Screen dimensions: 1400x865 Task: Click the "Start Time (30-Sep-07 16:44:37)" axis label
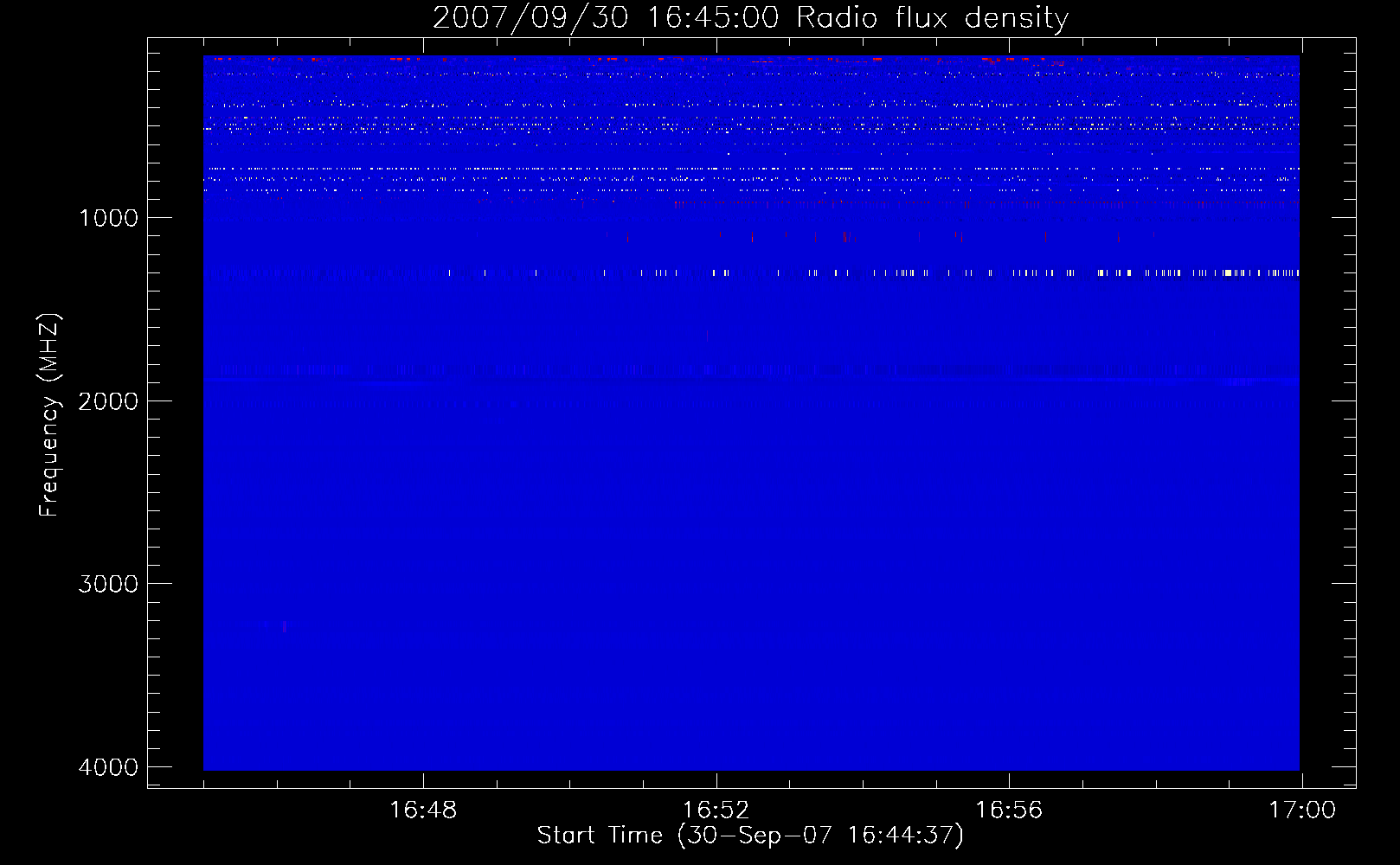click(750, 836)
